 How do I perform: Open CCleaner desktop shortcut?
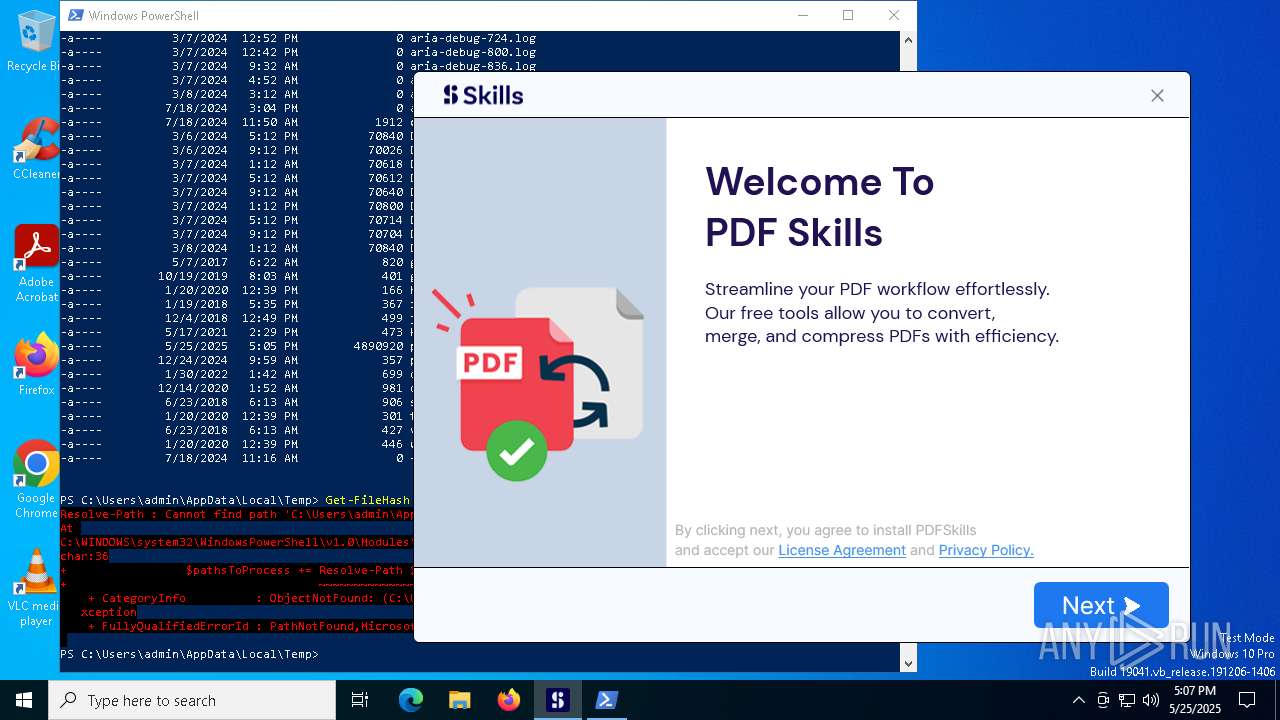click(x=36, y=150)
